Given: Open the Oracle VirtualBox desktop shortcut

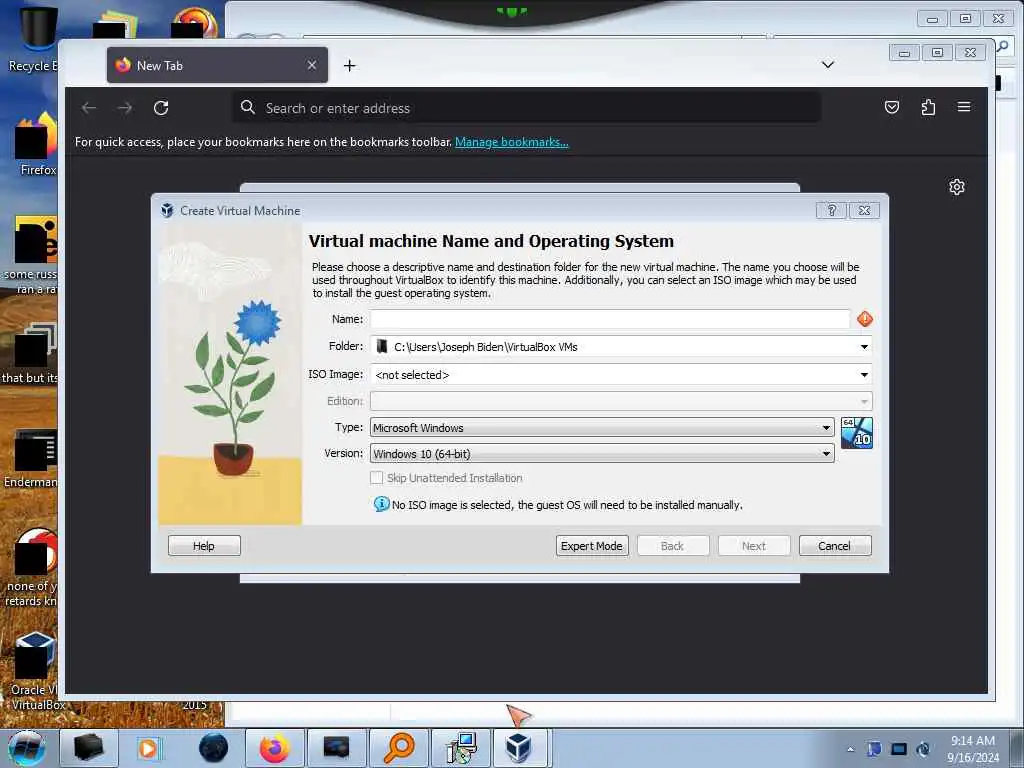Looking at the screenshot, I should pos(33,673).
